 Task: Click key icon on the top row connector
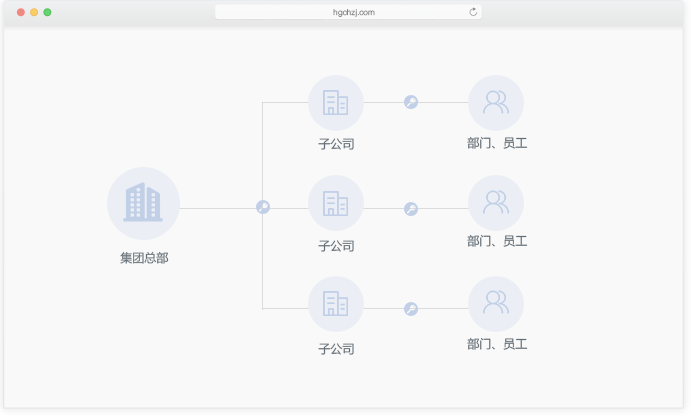click(x=411, y=102)
